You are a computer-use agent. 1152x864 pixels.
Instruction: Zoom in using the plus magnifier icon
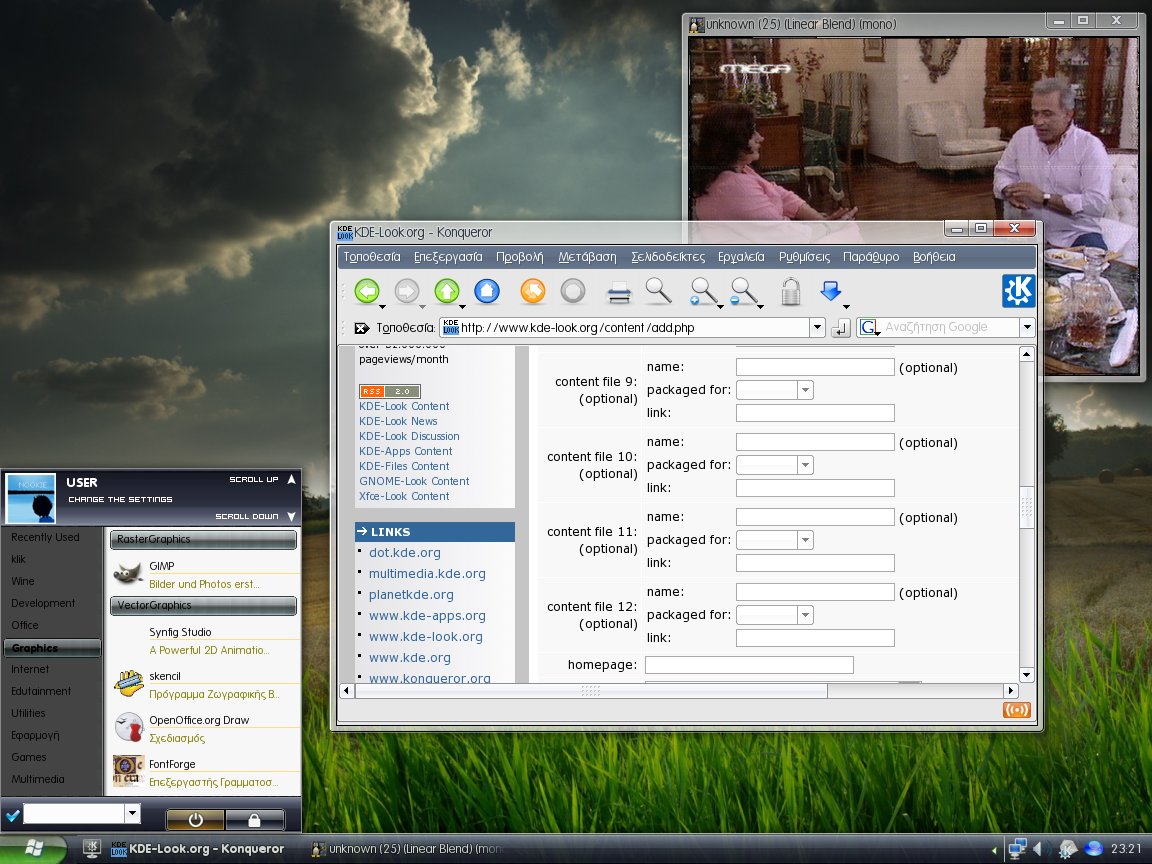[x=703, y=292]
